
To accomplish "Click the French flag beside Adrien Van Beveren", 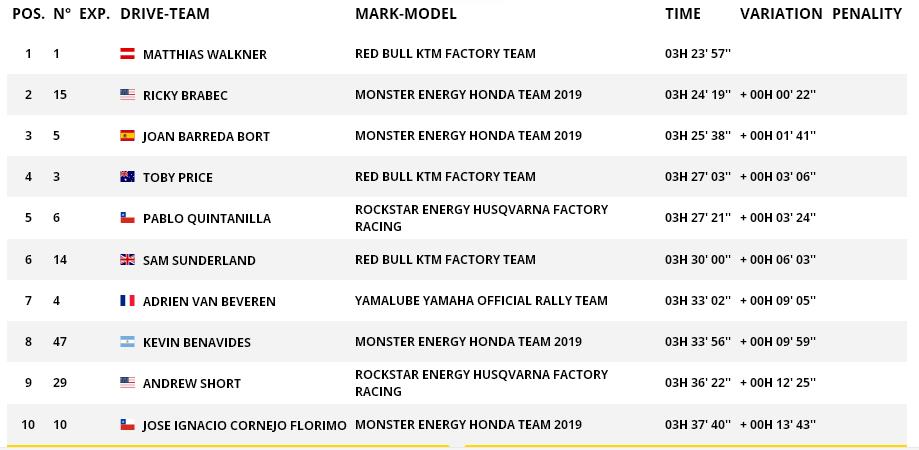I will [x=127, y=301].
